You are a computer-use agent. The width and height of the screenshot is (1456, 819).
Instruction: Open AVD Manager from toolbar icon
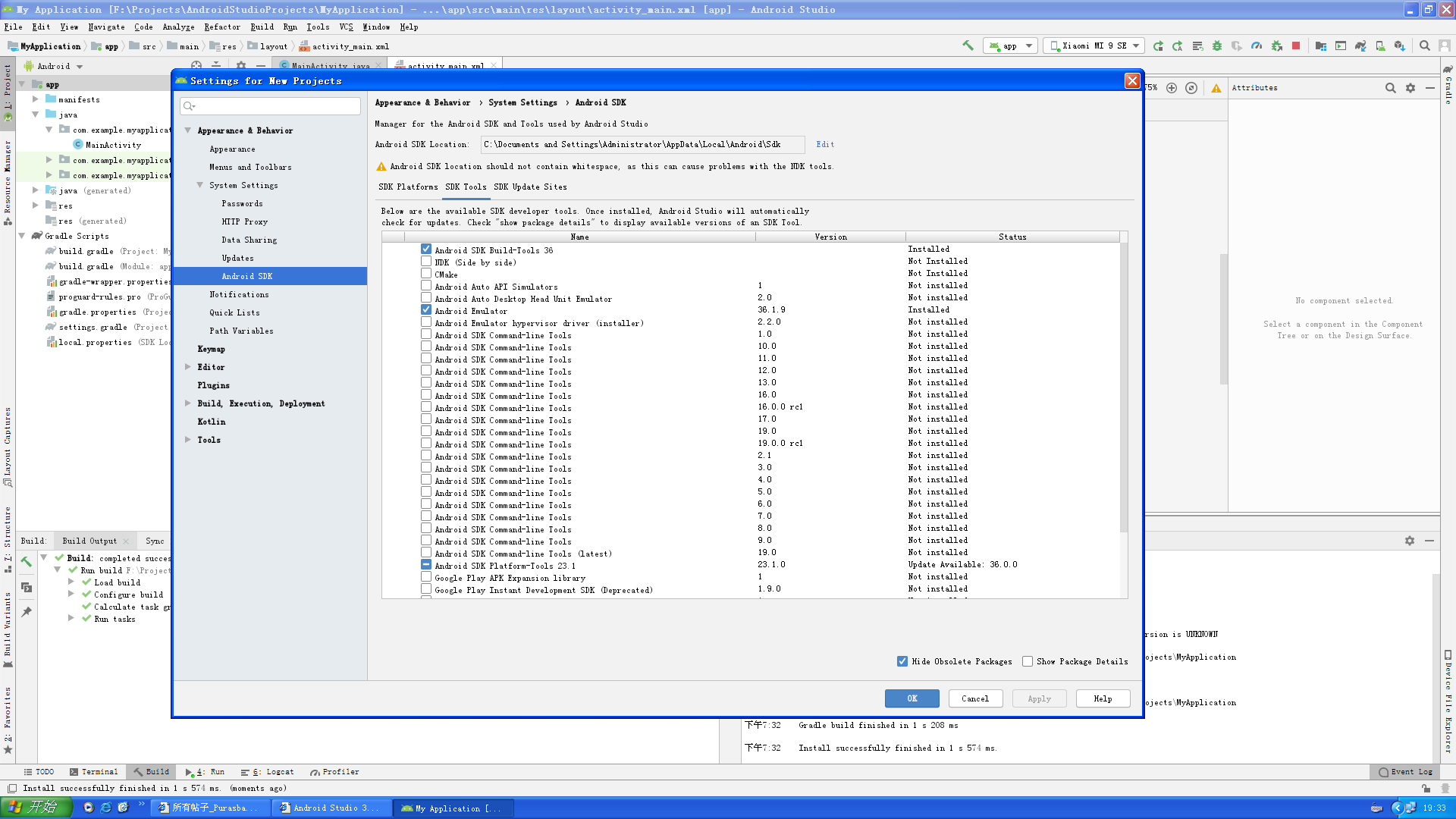click(x=1380, y=45)
